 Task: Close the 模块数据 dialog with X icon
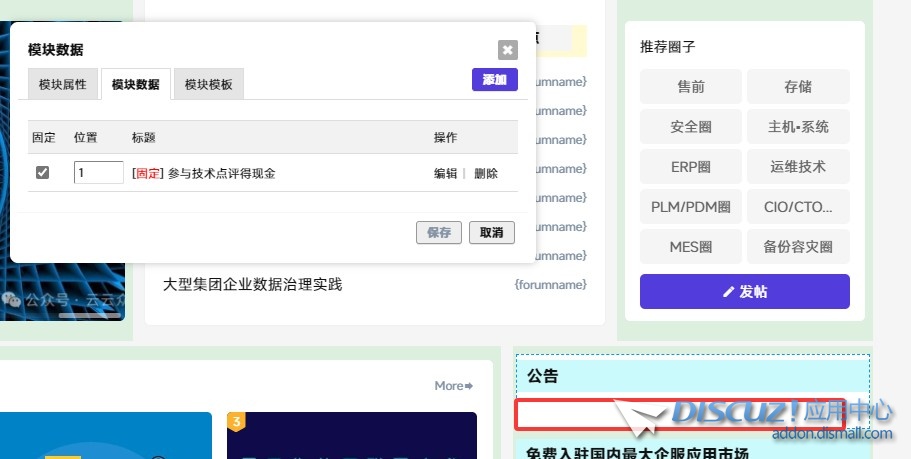(x=508, y=50)
